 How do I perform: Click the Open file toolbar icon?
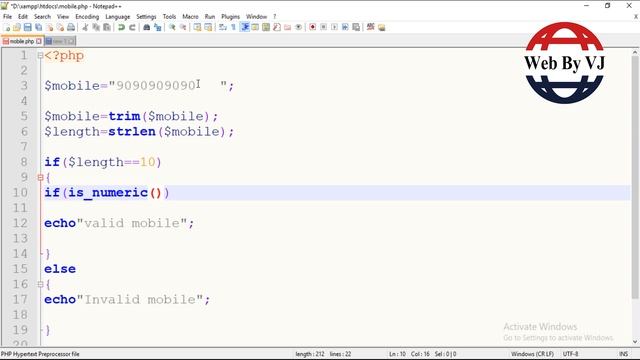pyautogui.click(x=17, y=27)
